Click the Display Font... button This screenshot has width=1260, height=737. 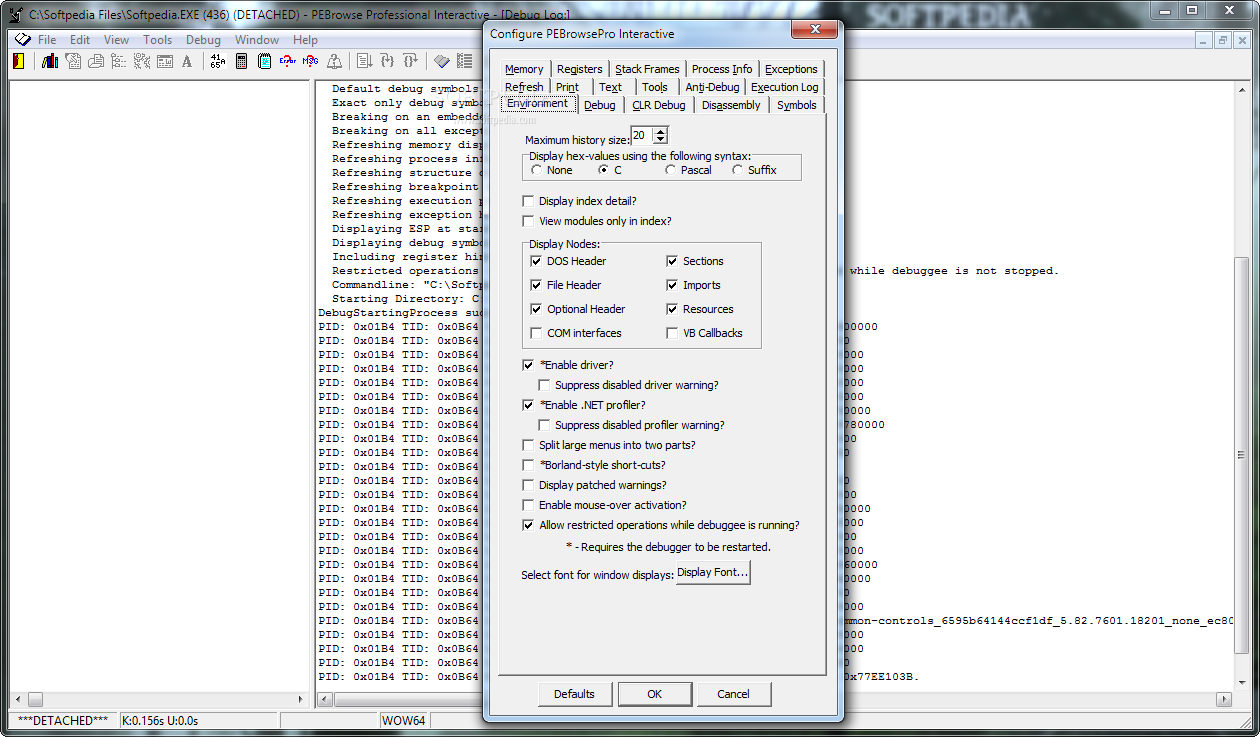tap(713, 573)
